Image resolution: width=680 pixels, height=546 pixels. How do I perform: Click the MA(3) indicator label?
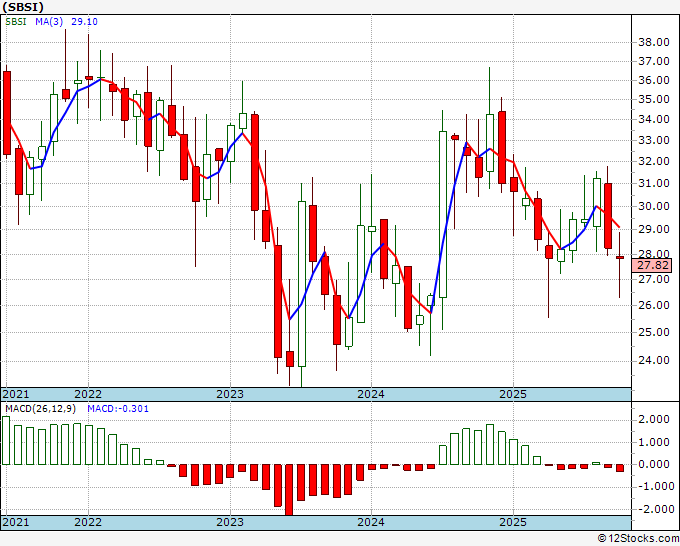click(49, 22)
